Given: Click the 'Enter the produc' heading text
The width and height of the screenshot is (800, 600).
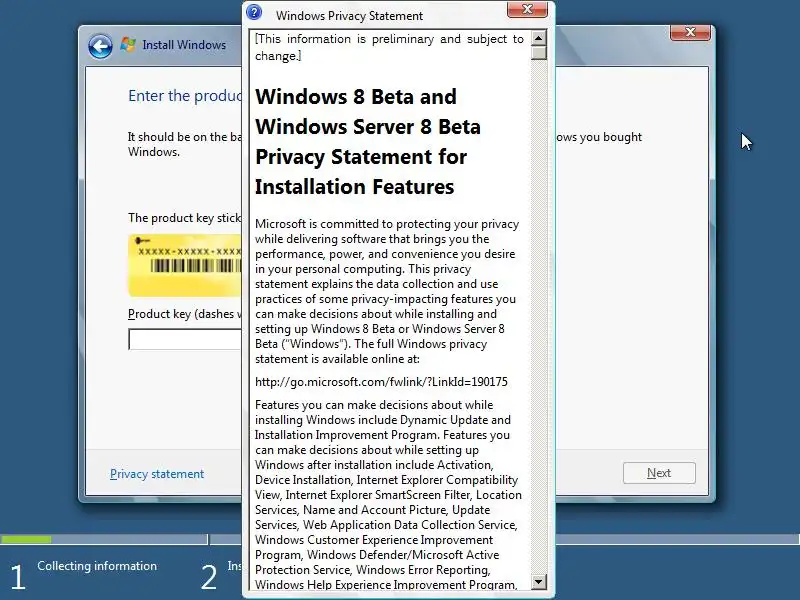Looking at the screenshot, I should point(185,95).
